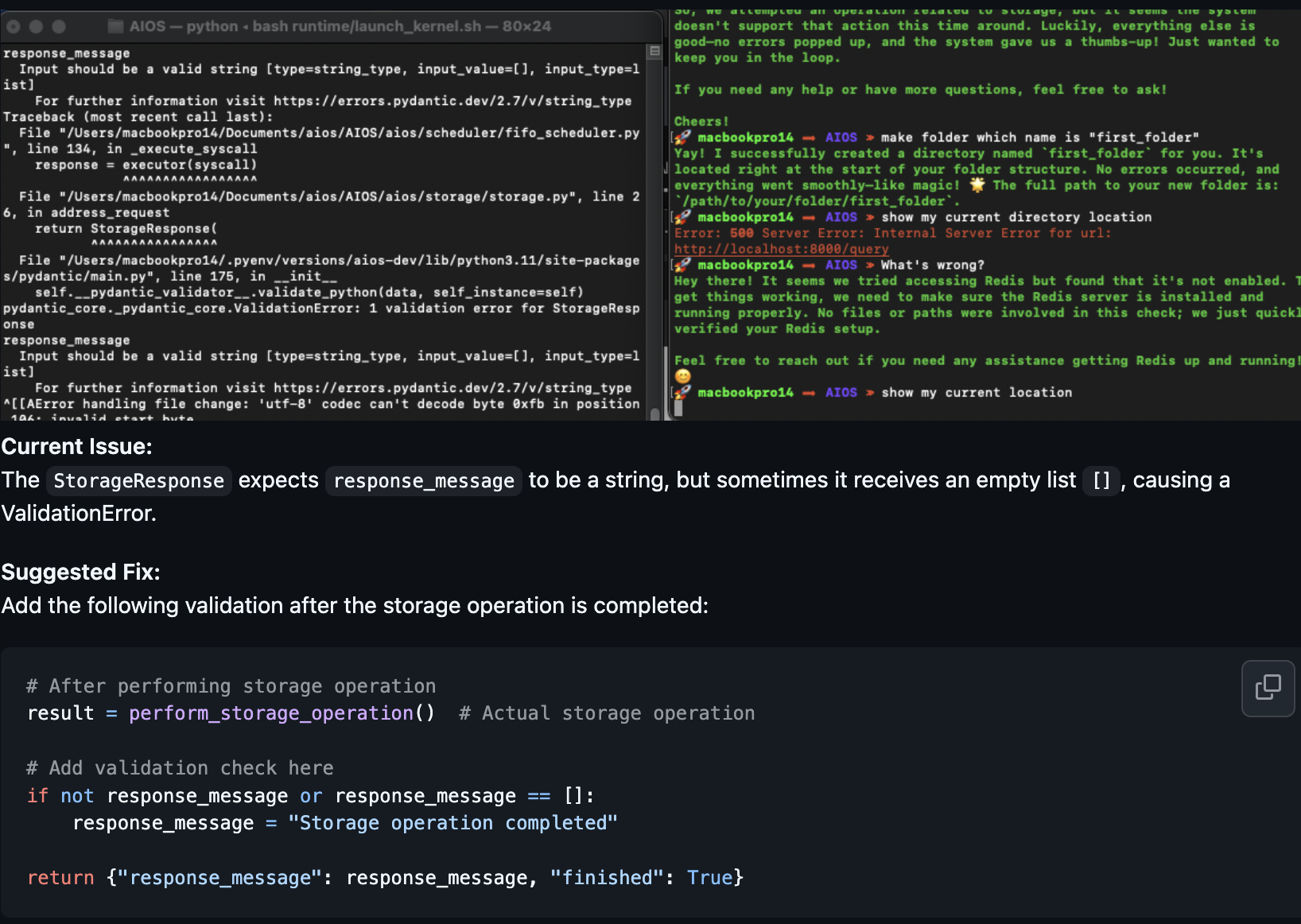The width and height of the screenshot is (1301, 924).
Task: Click the smiley emoji under the Redis reply
Action: pyautogui.click(x=683, y=376)
